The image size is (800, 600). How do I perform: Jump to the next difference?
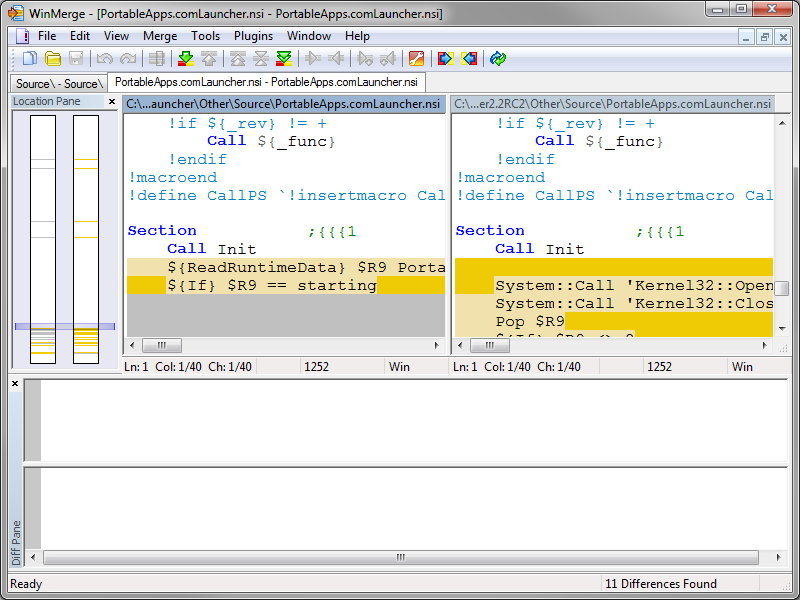pyautogui.click(x=185, y=59)
